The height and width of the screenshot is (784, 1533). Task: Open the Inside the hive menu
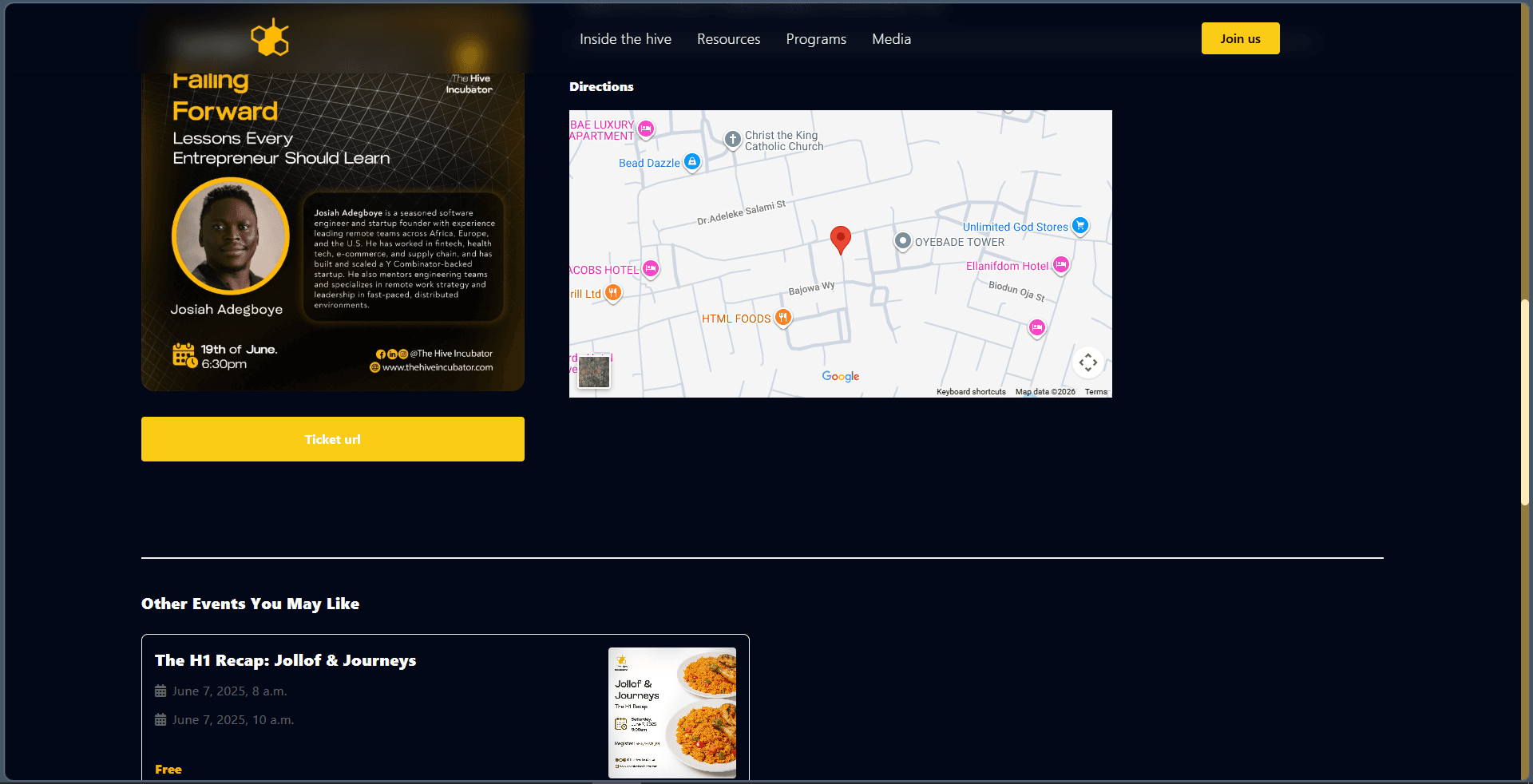(625, 39)
